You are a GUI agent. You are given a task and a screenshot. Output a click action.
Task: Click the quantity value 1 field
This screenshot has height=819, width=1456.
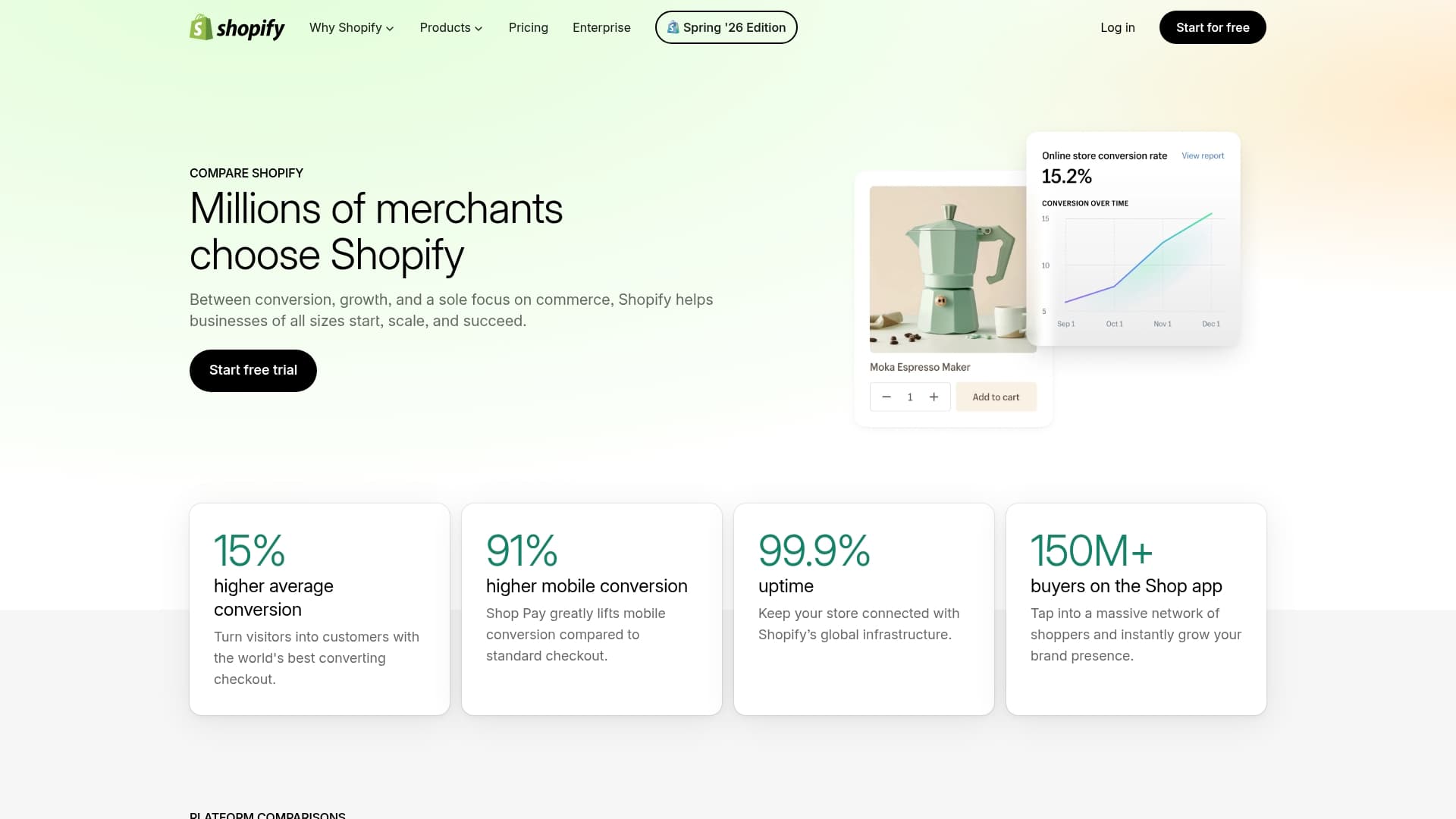pos(910,397)
